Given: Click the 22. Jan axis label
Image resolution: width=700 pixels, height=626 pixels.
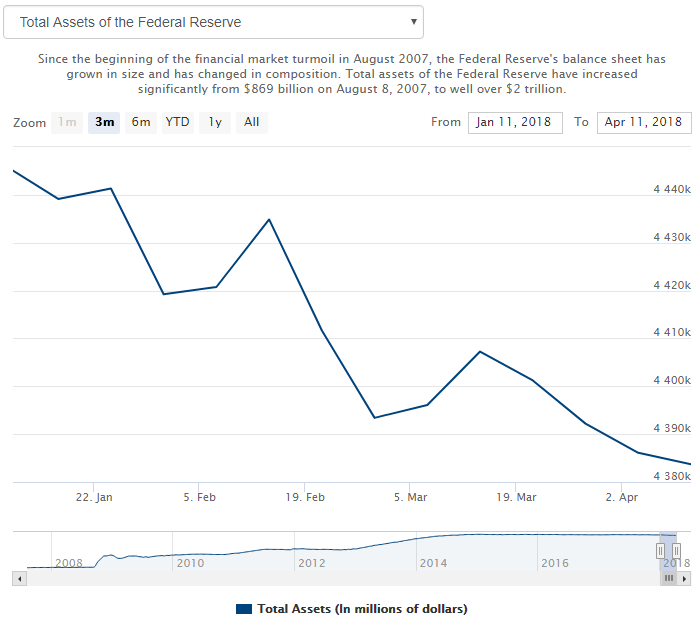Looking at the screenshot, I should click(x=94, y=497).
